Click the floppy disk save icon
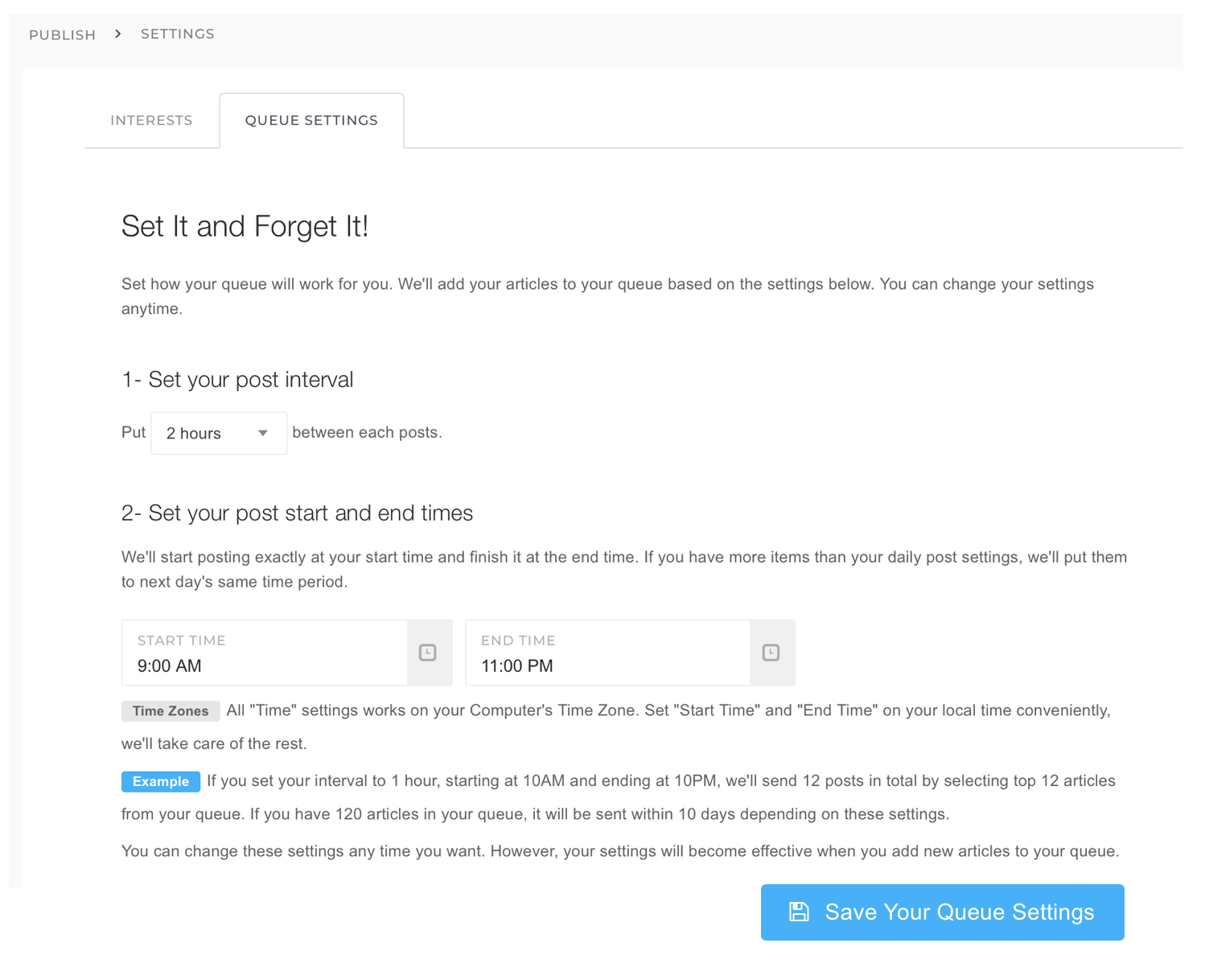Screen dimensions: 1205x980 799,912
